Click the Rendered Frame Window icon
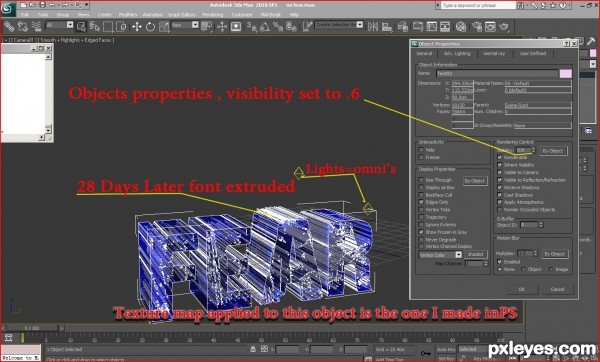This screenshot has width=600, height=362. (x=490, y=26)
